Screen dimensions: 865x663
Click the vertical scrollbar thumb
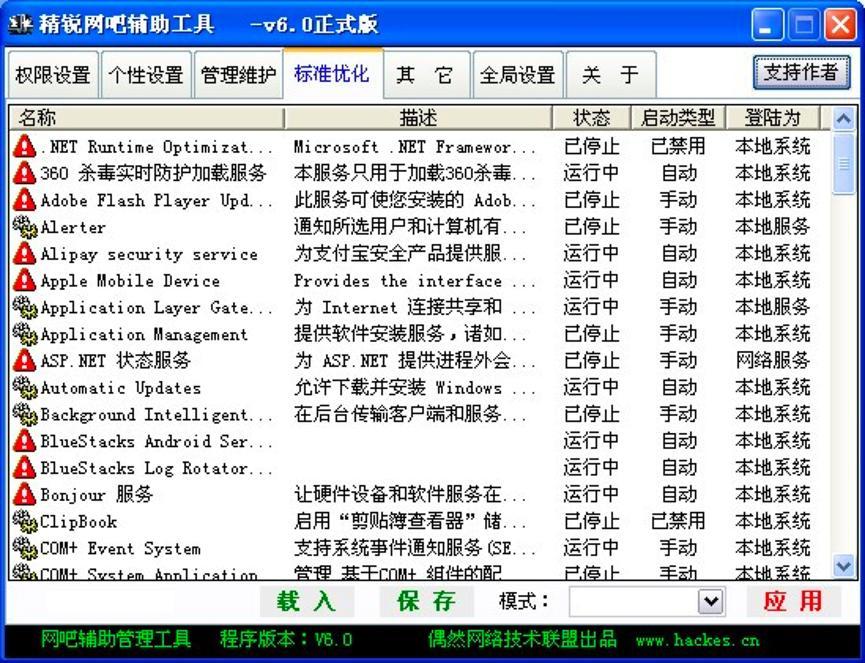843,163
